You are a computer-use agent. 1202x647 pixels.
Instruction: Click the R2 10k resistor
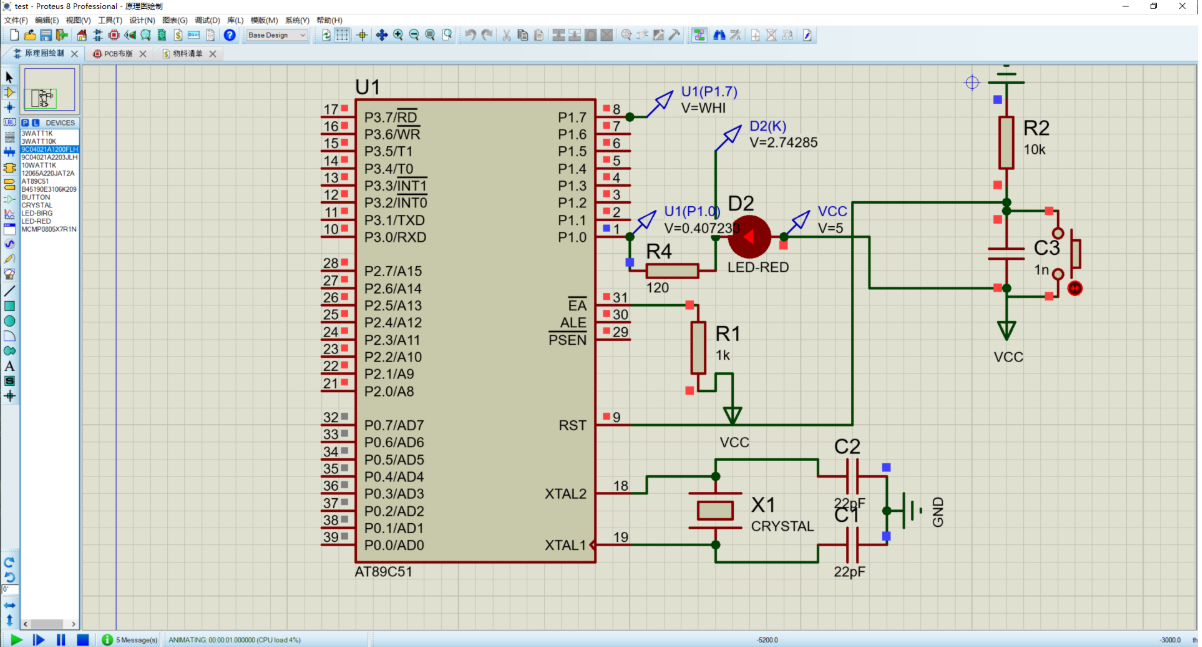[x=1006, y=143]
